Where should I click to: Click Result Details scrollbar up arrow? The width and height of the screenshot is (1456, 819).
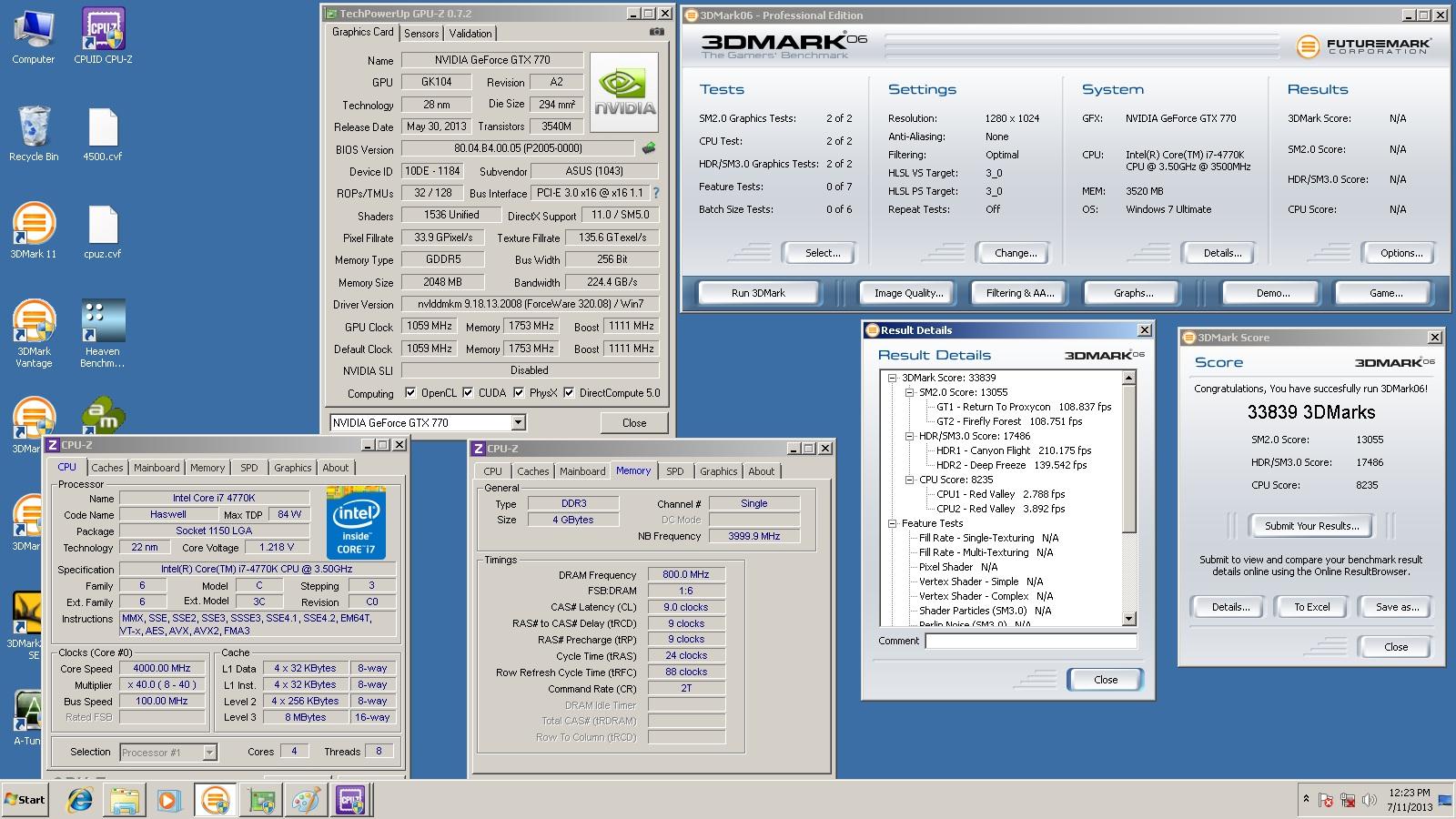[1129, 378]
